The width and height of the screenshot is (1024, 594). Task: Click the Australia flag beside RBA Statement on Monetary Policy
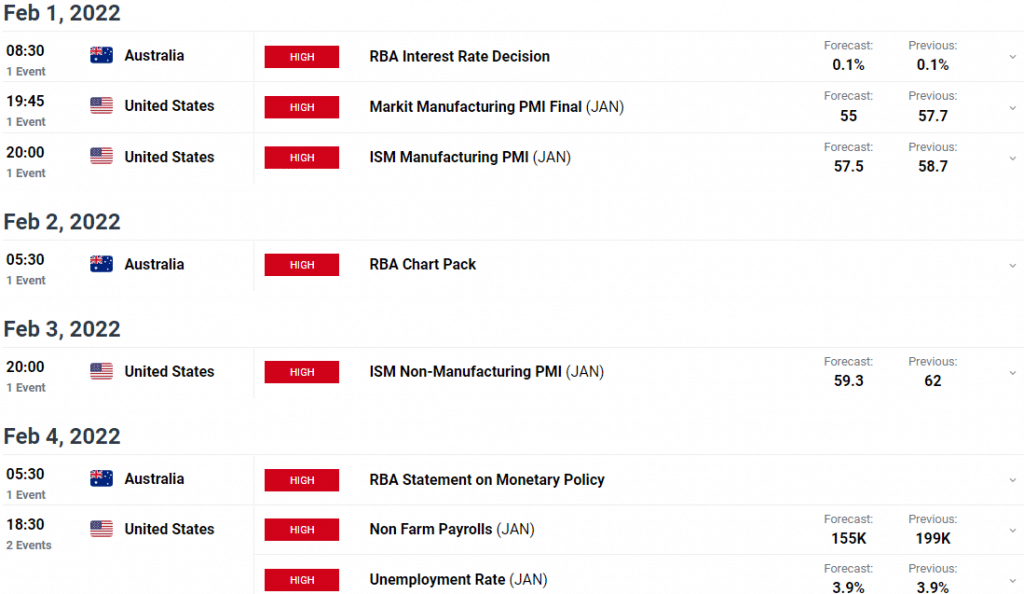pyautogui.click(x=101, y=478)
